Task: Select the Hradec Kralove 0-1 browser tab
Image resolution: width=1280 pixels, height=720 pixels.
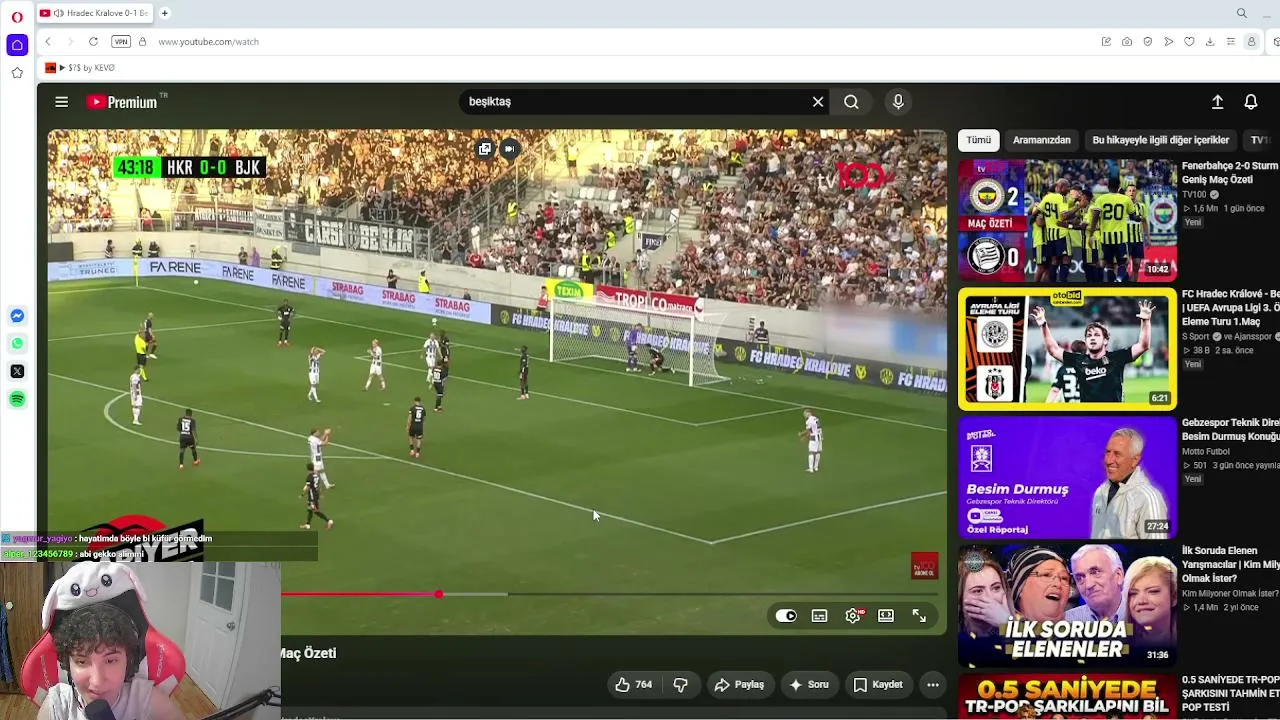Action: [x=94, y=13]
